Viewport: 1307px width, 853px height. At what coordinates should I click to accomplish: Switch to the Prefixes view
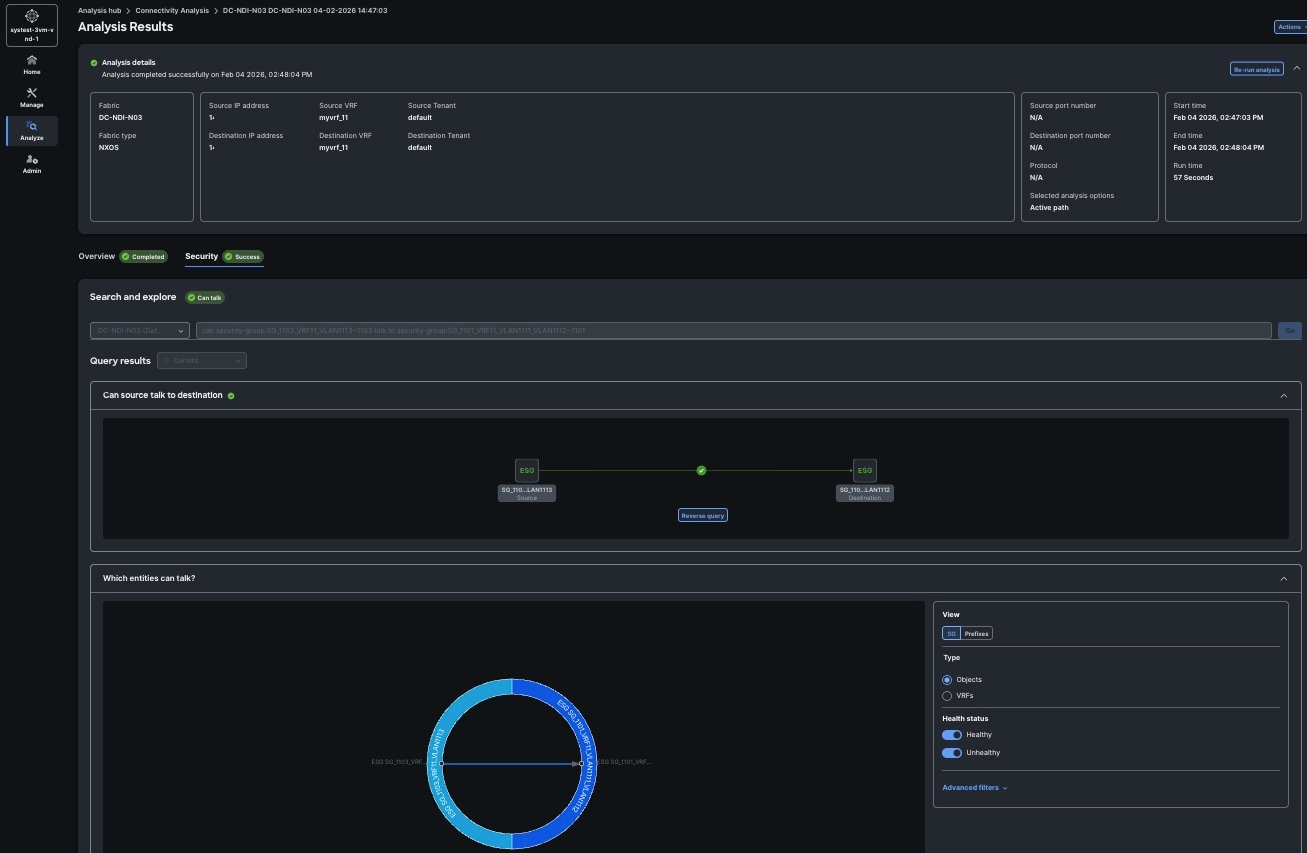pyautogui.click(x=976, y=633)
